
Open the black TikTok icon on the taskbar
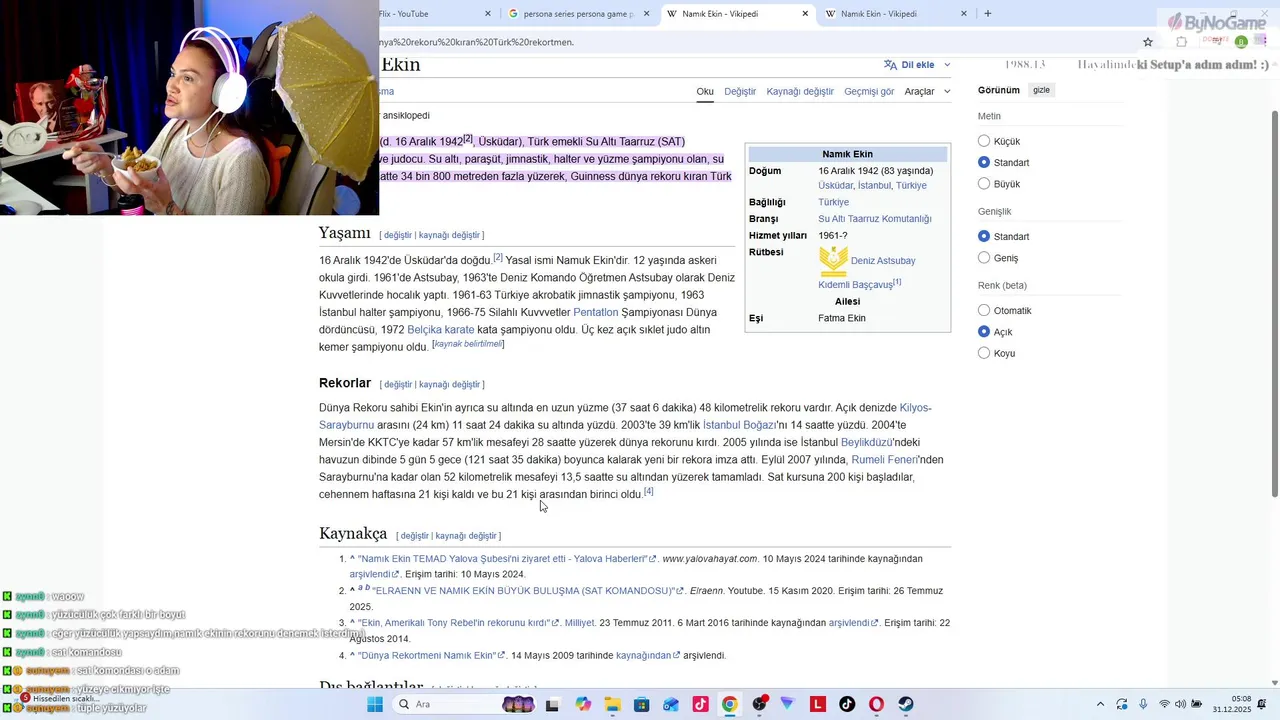(847, 704)
